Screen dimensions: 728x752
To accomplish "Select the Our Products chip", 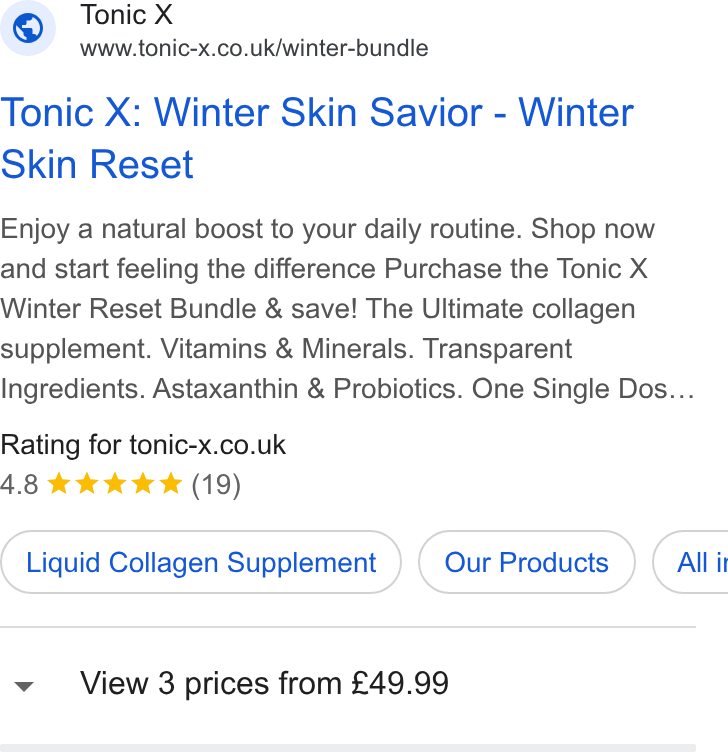I will coord(527,562).
